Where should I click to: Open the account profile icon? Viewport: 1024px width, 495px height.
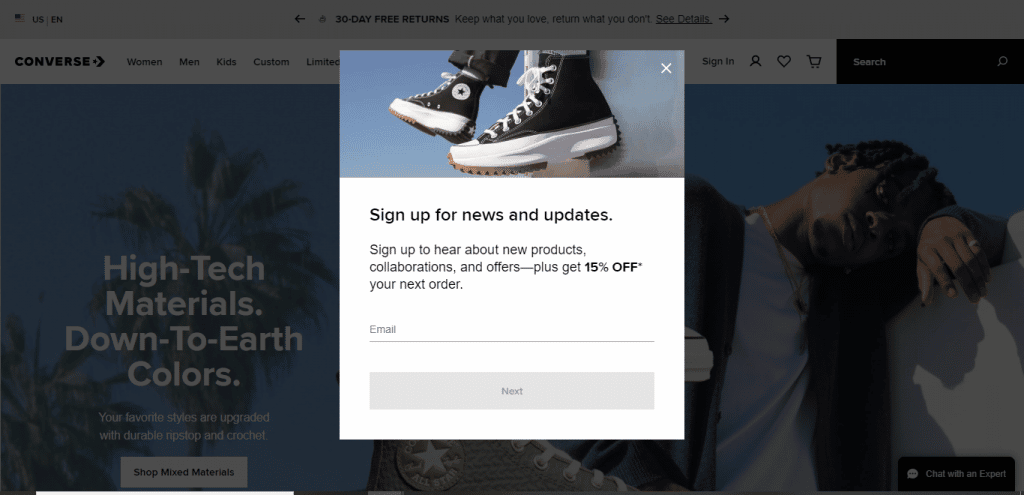pos(755,61)
